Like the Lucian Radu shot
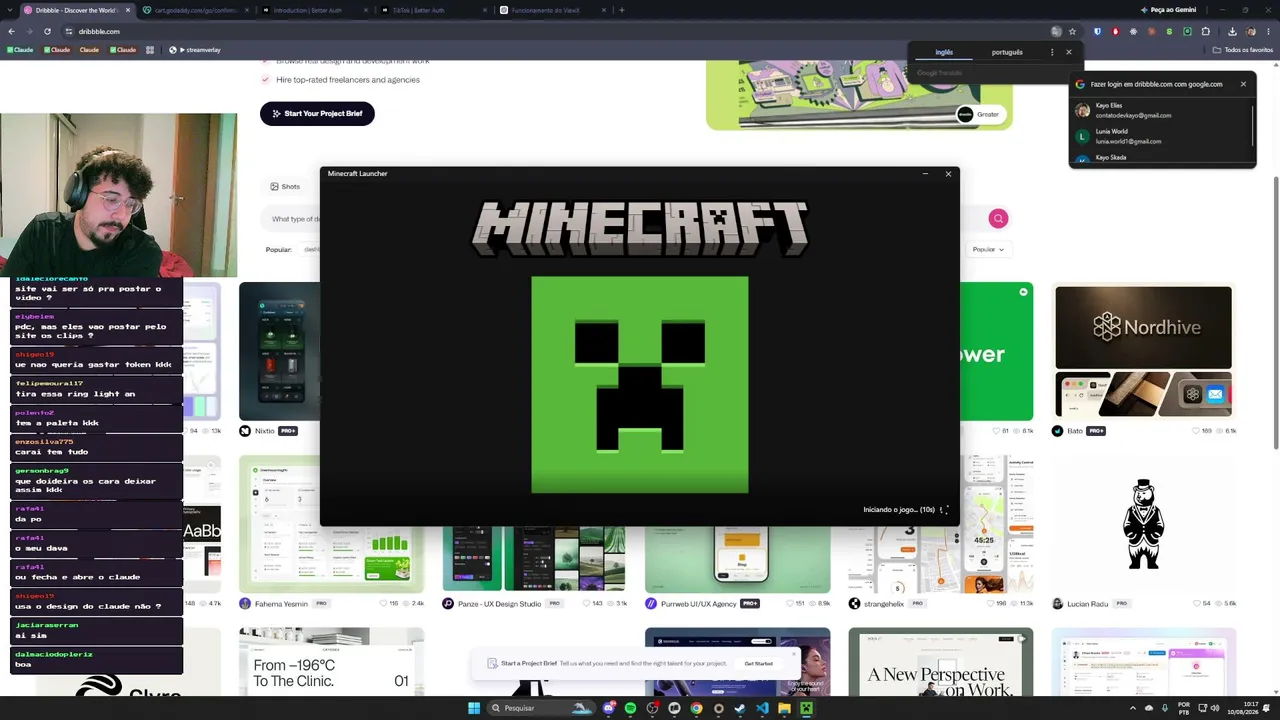 1197,604
